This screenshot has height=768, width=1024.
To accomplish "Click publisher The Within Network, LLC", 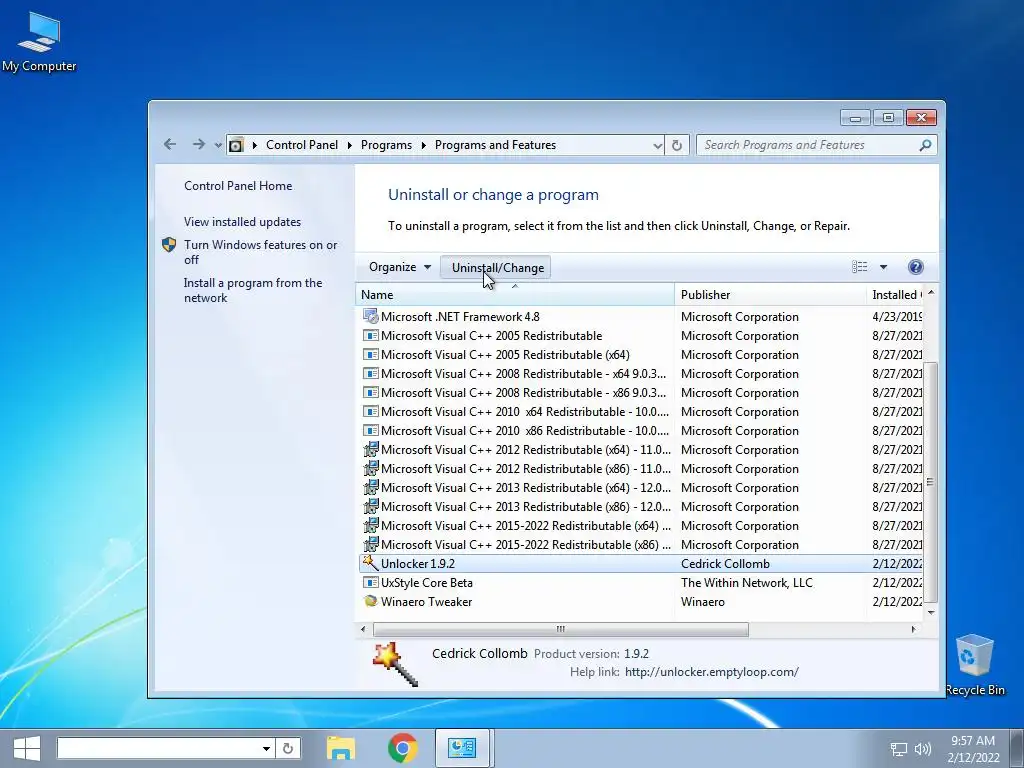I will (746, 583).
